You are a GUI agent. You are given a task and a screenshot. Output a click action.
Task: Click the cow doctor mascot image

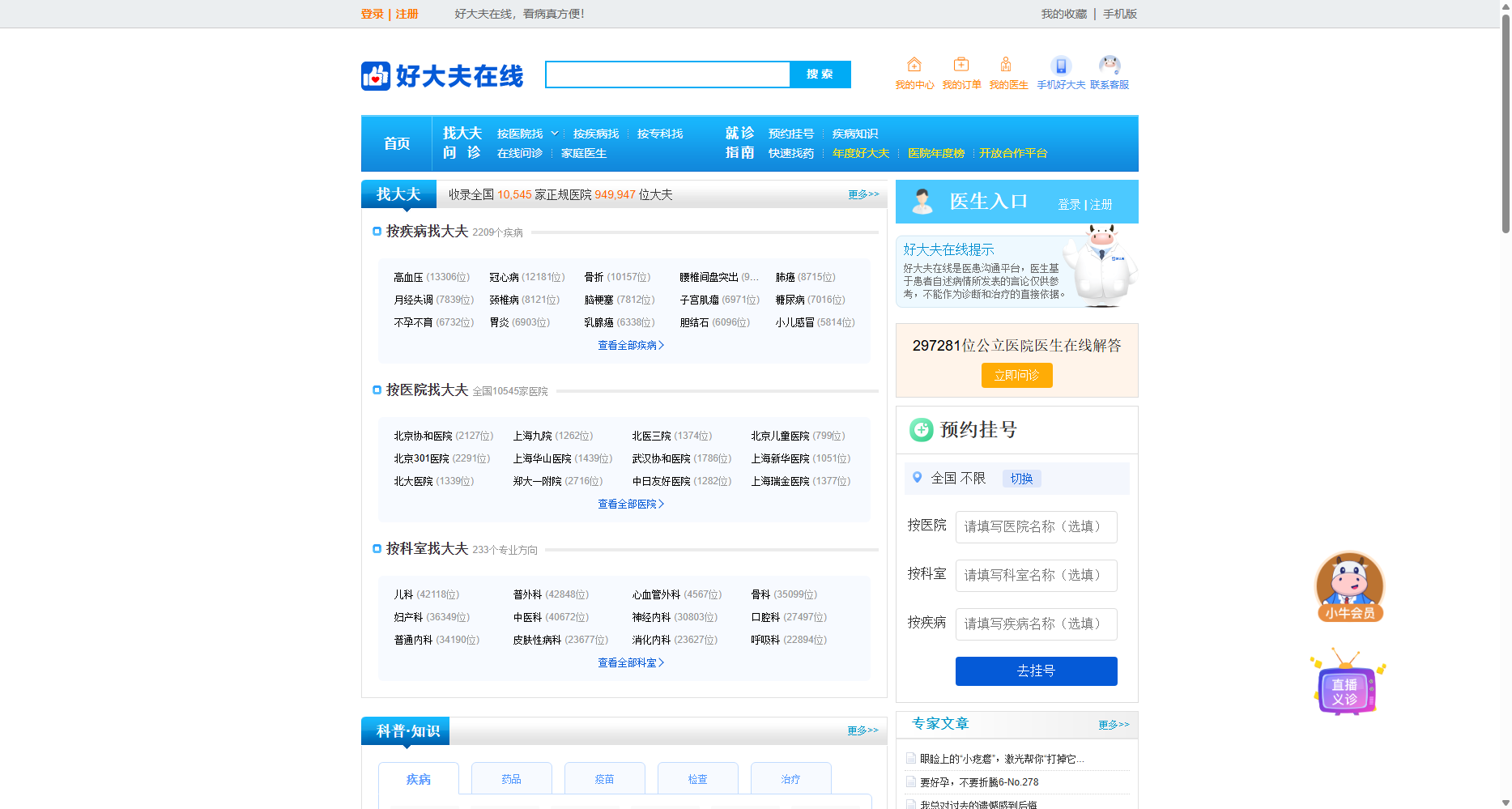[1101, 266]
